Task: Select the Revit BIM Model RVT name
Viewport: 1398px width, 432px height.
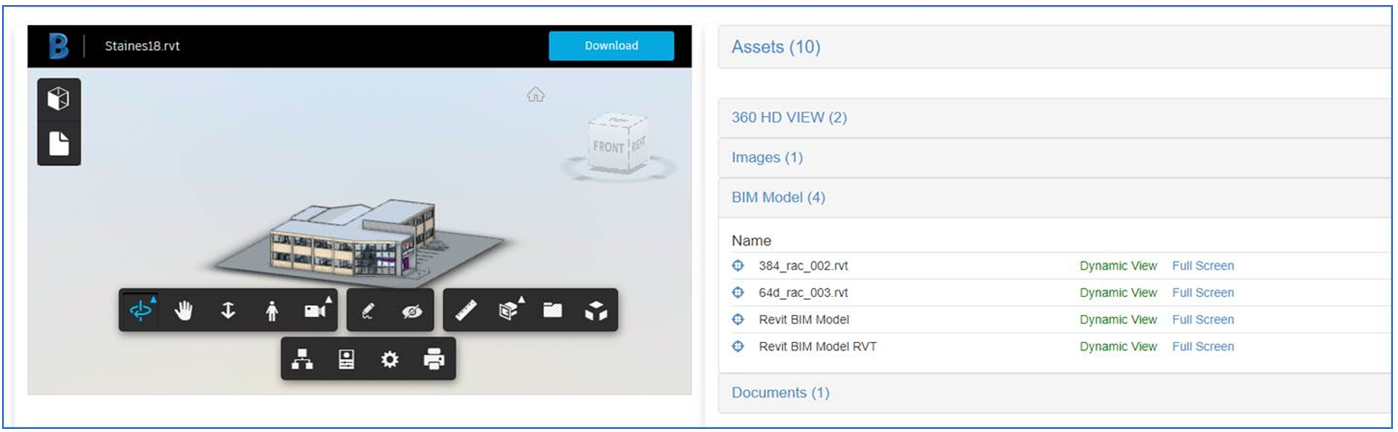Action: [x=818, y=347]
